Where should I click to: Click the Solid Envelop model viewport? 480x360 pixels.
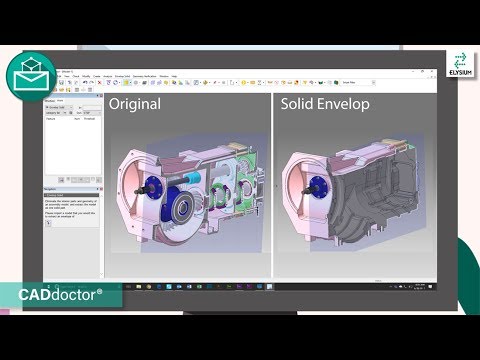[x=355, y=185]
